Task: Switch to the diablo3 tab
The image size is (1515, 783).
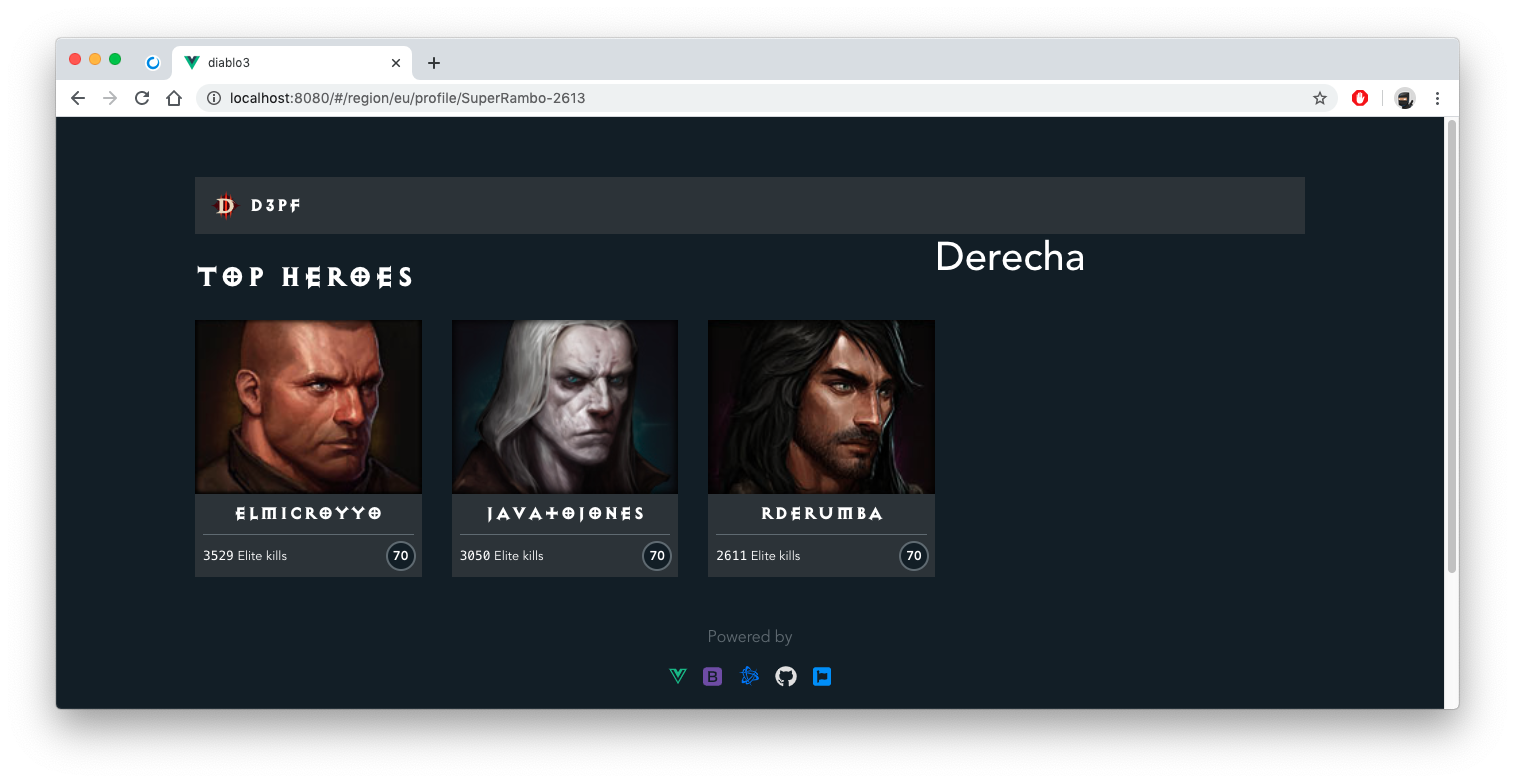Action: 290,63
